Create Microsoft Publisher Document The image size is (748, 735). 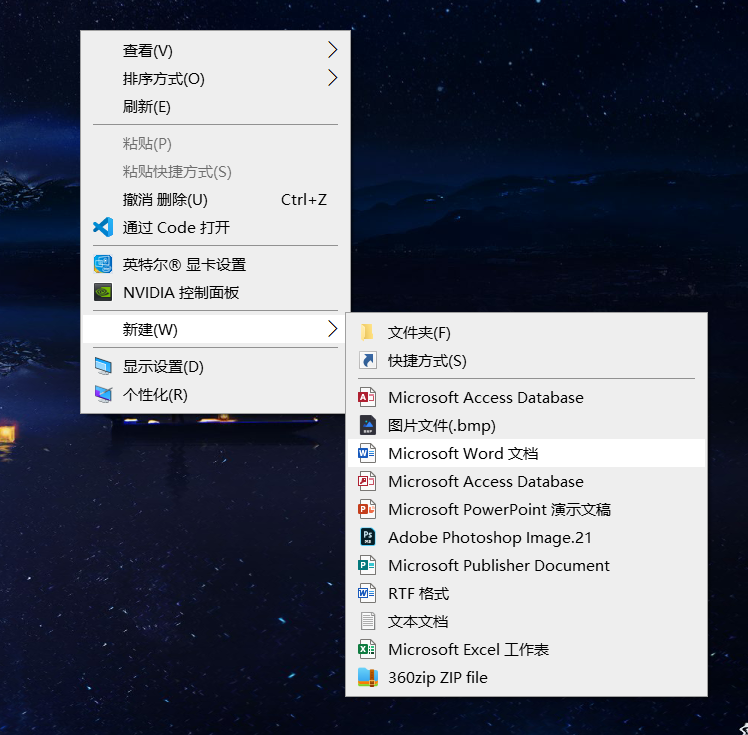(x=527, y=565)
